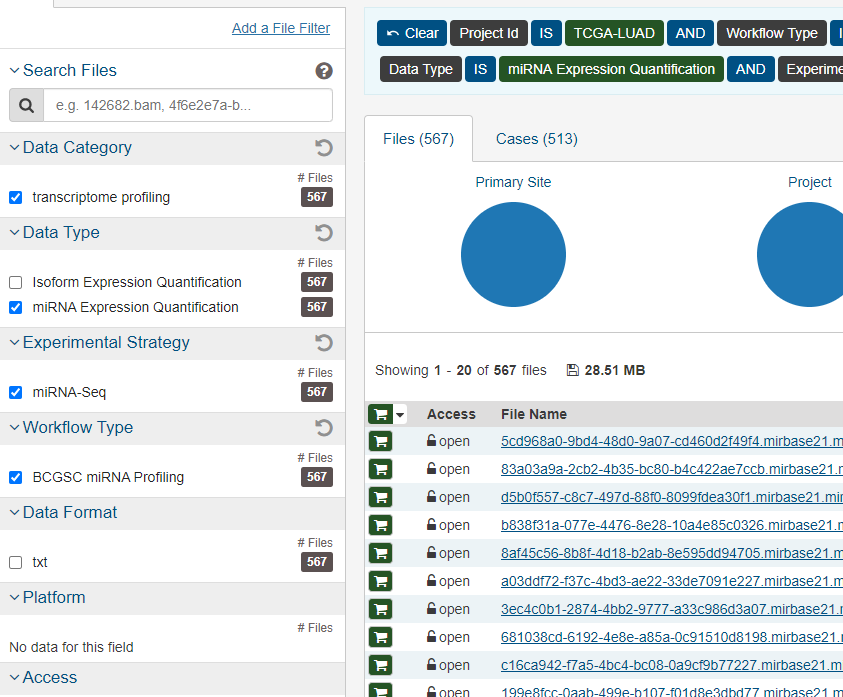The image size is (843, 697).
Task: Click the open lock icon for file 83a03a9a
Action: (431, 468)
